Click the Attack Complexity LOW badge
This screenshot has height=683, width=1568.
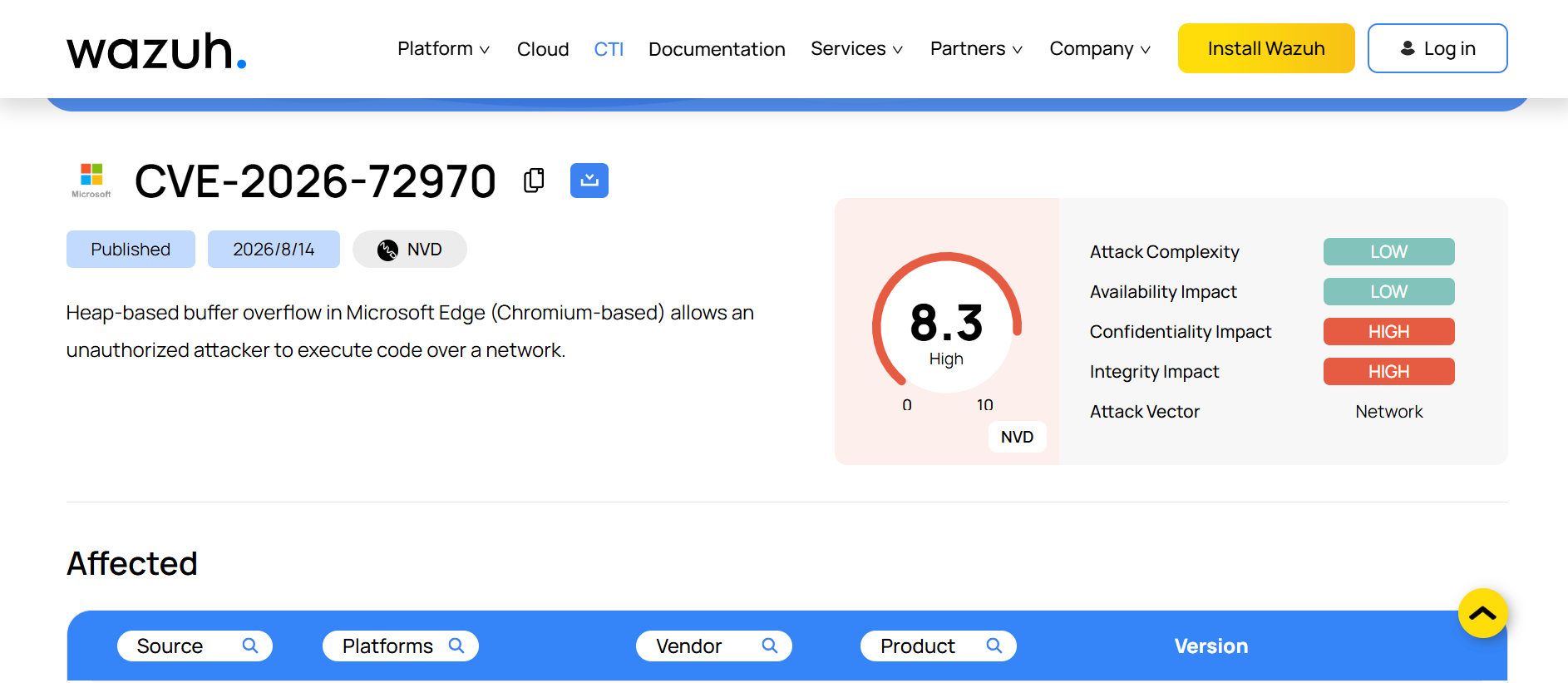coord(1388,251)
